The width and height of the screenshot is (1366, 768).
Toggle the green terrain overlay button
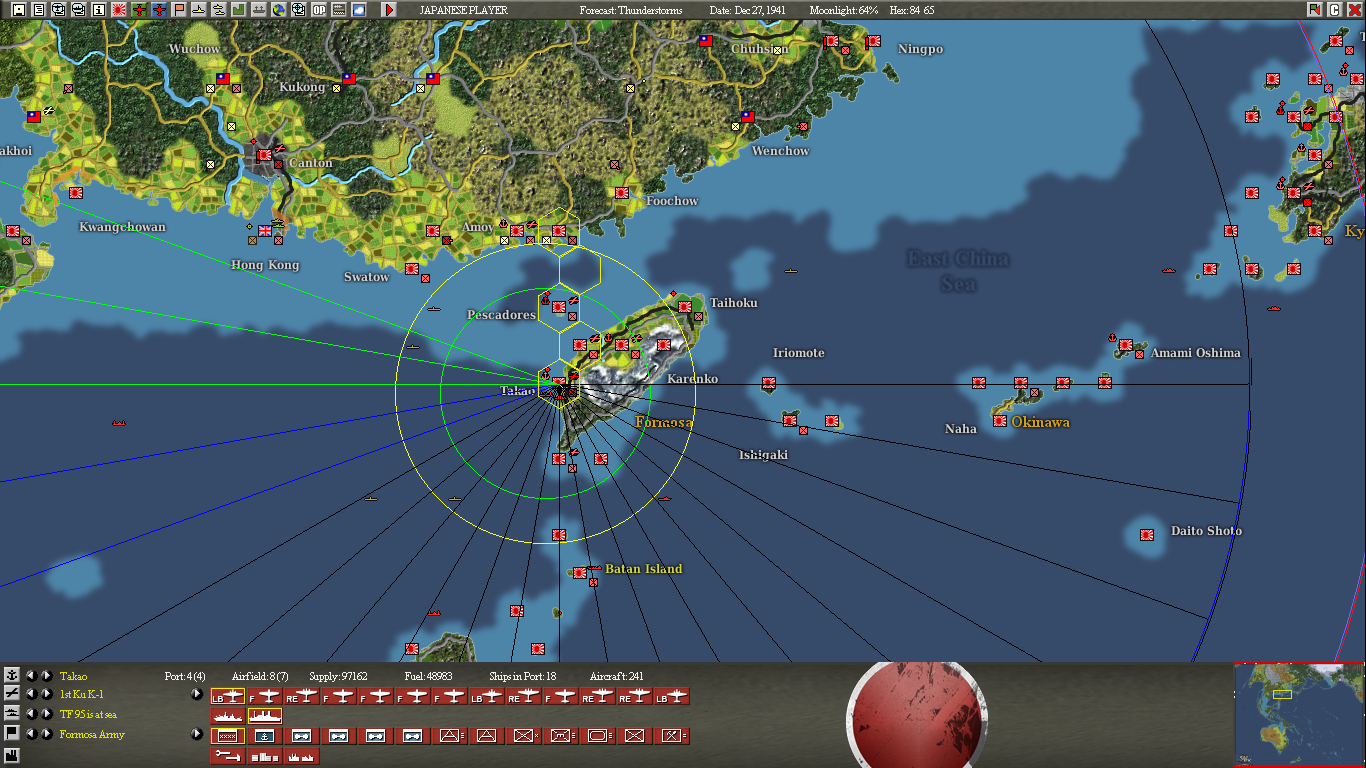click(239, 10)
